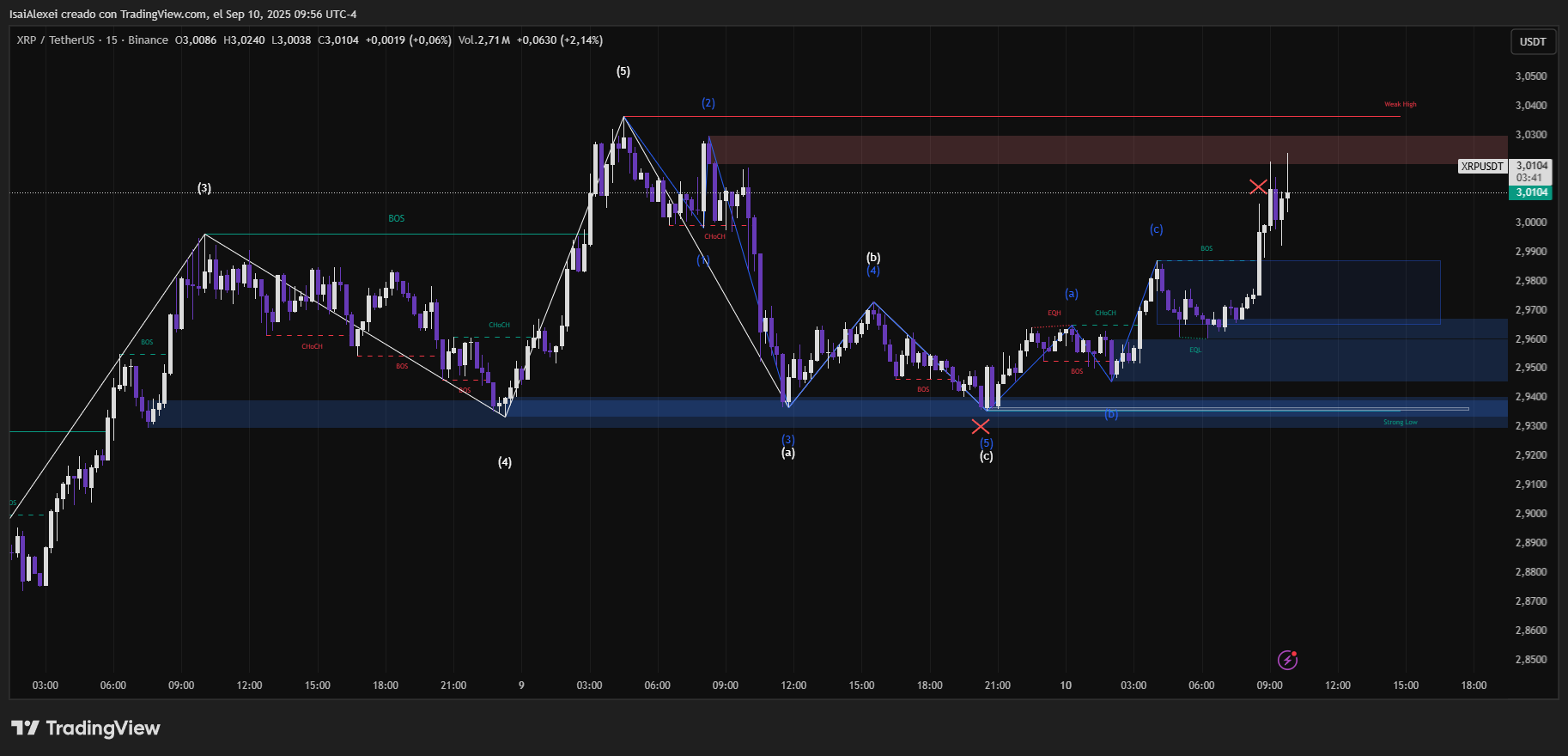The image size is (1568, 756).
Task: Select the blue (2) wave label
Action: click(708, 103)
